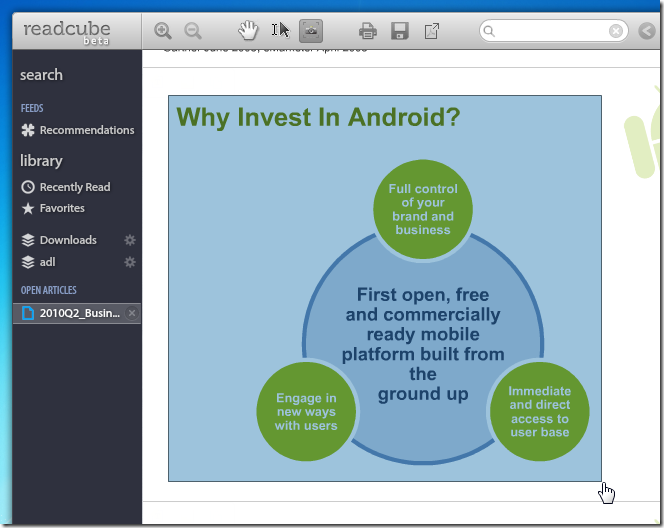The width and height of the screenshot is (664, 528).
Task: Select the hand pan tool
Action: coord(248,31)
